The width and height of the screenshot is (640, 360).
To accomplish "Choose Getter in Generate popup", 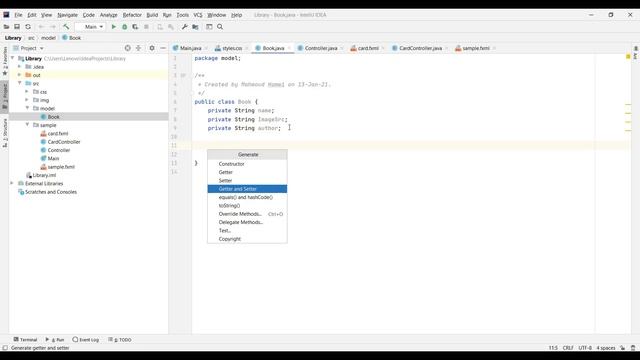I will (x=247, y=172).
